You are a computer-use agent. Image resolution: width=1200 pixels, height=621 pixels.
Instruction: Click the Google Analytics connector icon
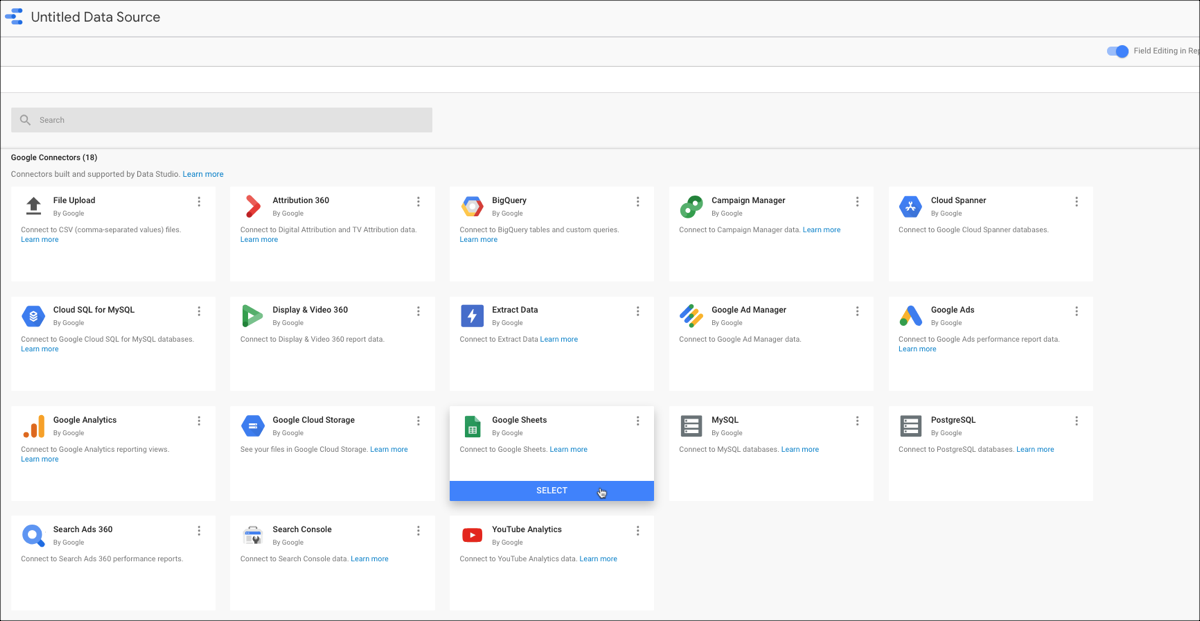coord(33,427)
